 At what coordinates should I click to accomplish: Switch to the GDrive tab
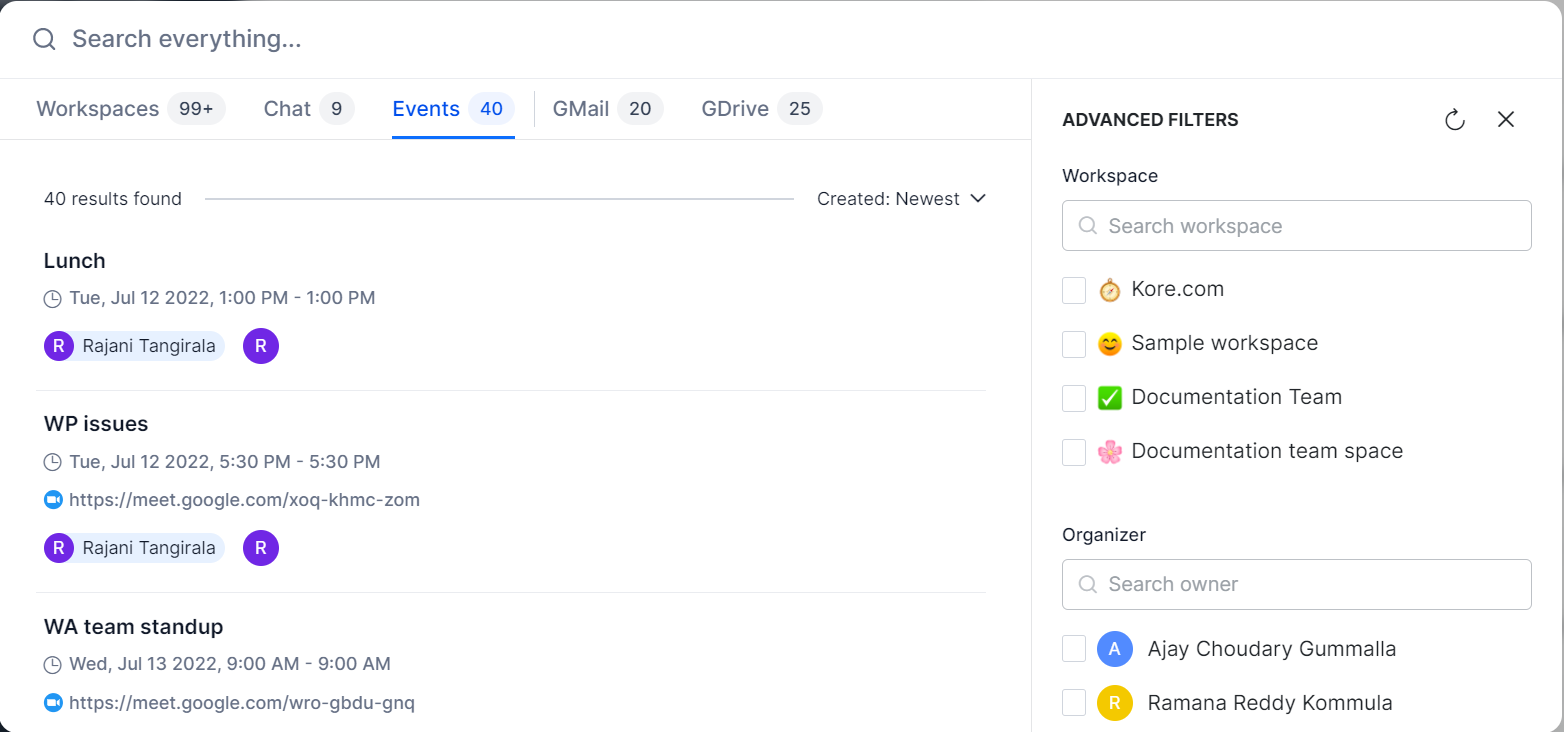[735, 109]
